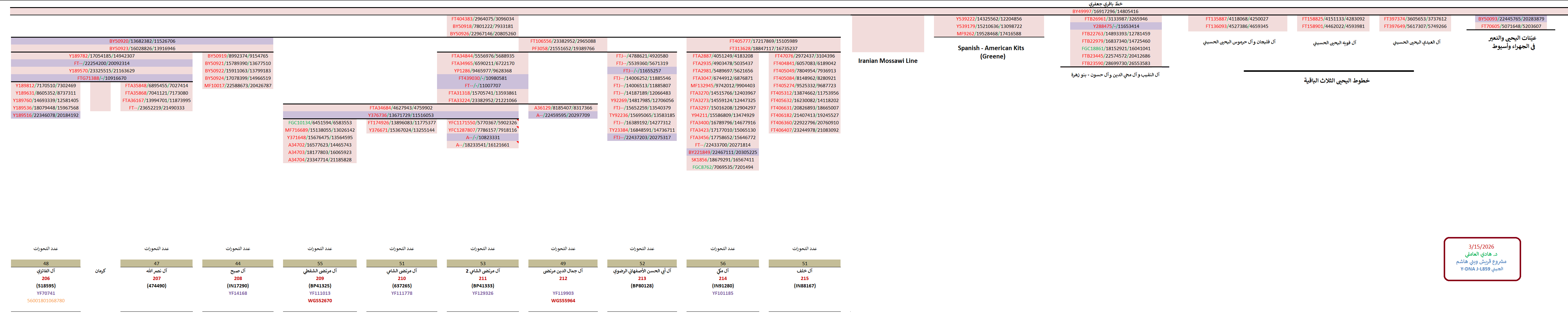Screen dimensions: 1568x315
Task: Select the FT397374 SNP cell
Action: pyautogui.click(x=1415, y=19)
